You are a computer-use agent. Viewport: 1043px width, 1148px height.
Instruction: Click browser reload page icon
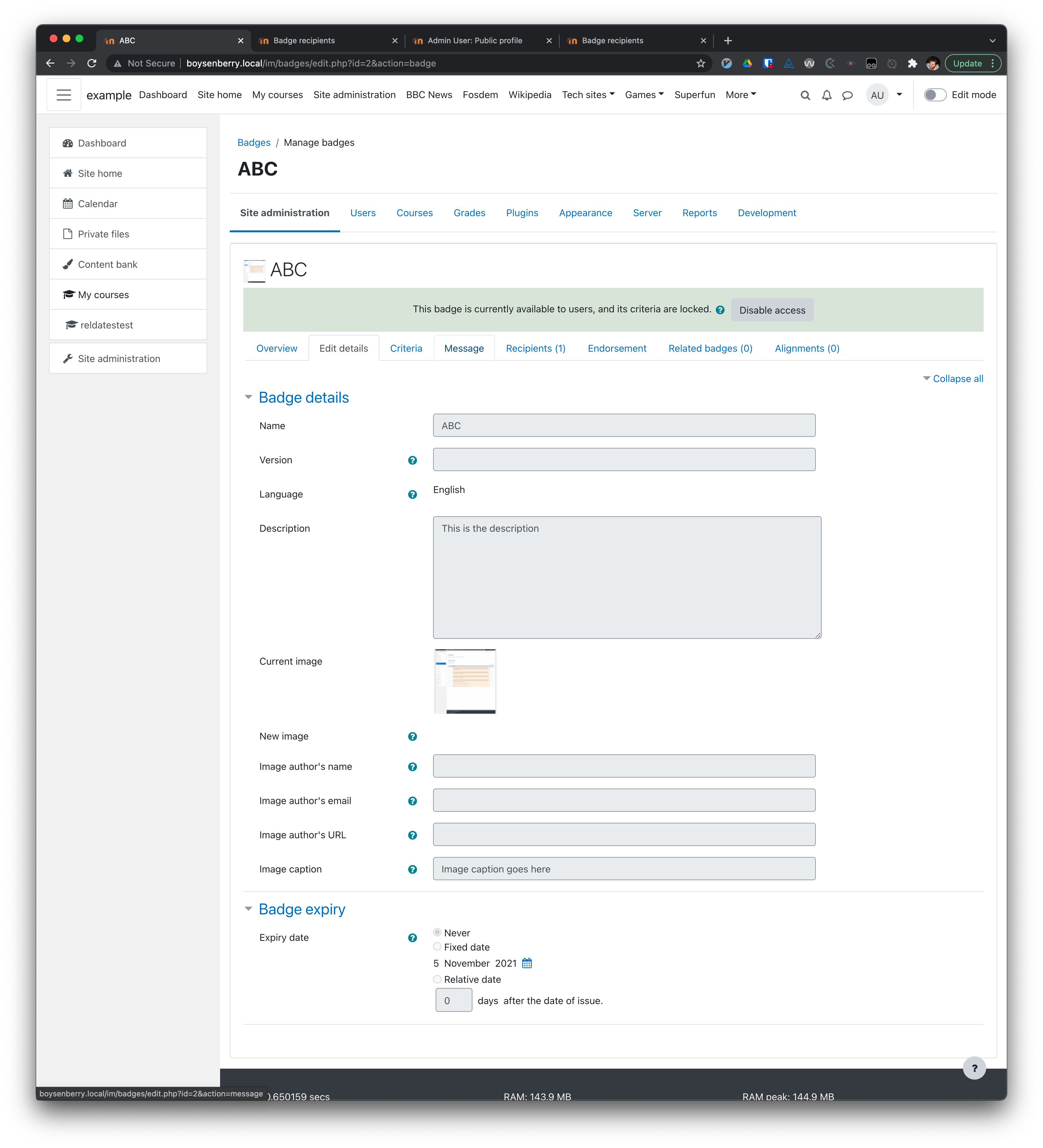pyautogui.click(x=92, y=63)
